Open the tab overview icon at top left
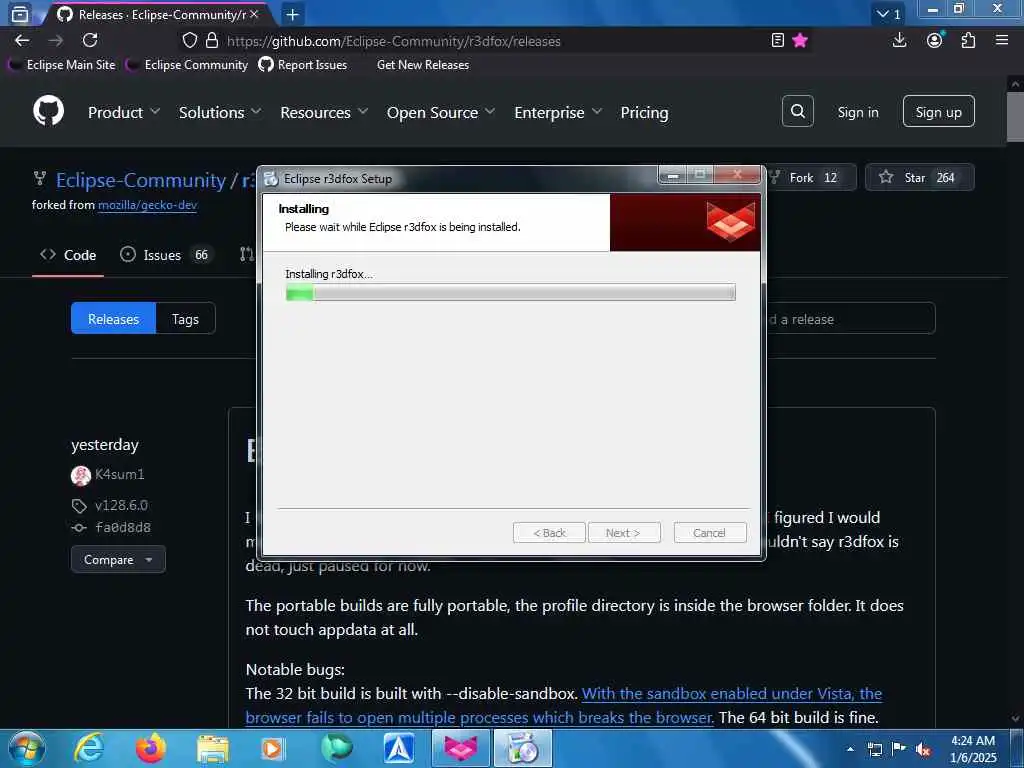 [x=20, y=14]
